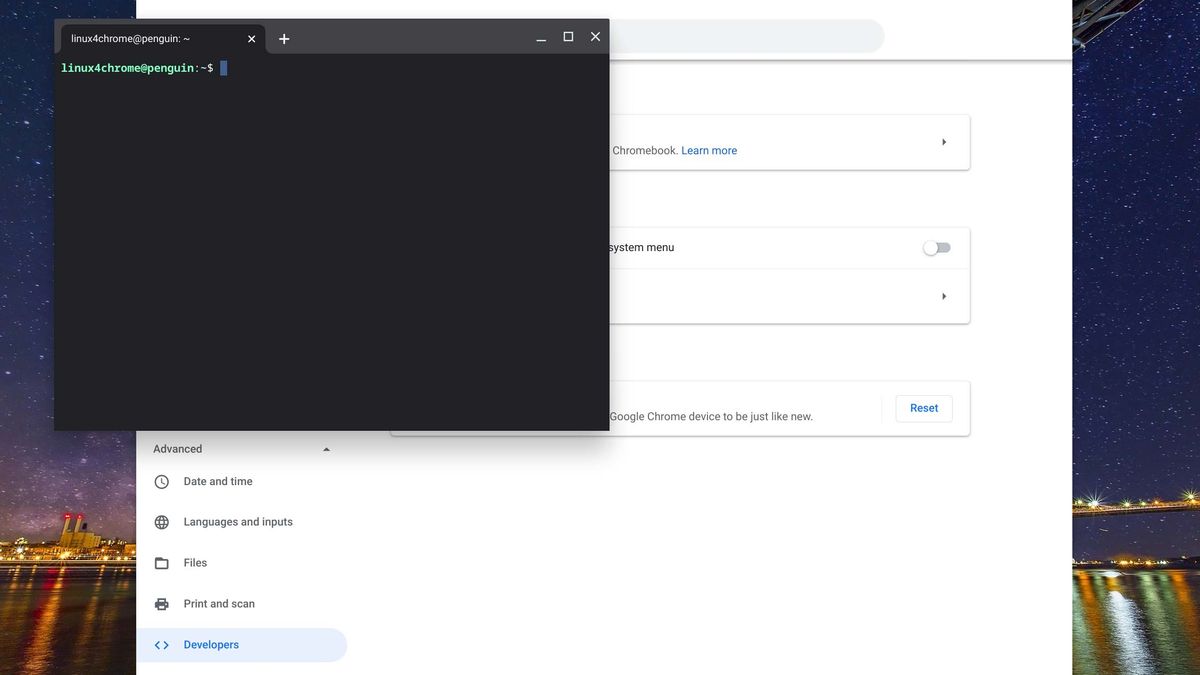Click the globe icon for Languages and inputs

[x=161, y=521]
